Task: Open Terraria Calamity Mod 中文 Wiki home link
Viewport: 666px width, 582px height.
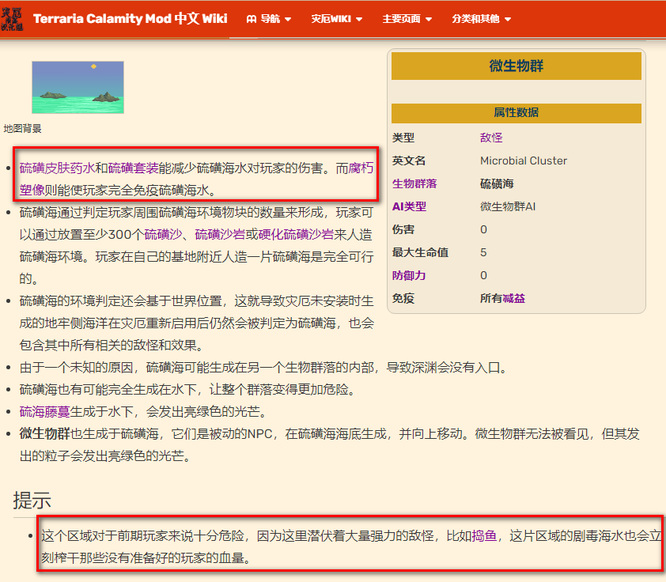Action: tap(130, 19)
